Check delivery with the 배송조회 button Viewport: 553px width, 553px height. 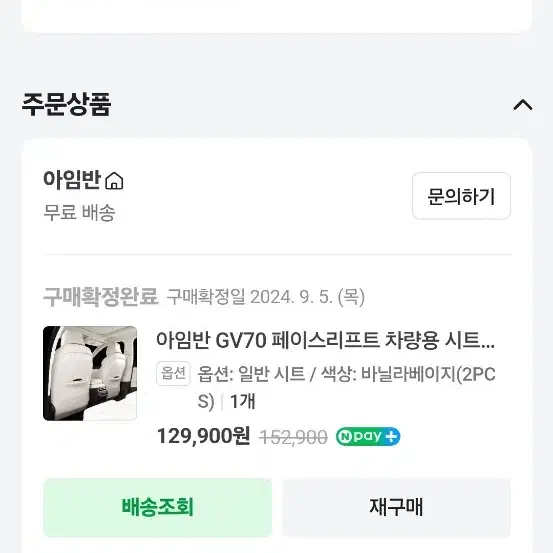click(157, 508)
